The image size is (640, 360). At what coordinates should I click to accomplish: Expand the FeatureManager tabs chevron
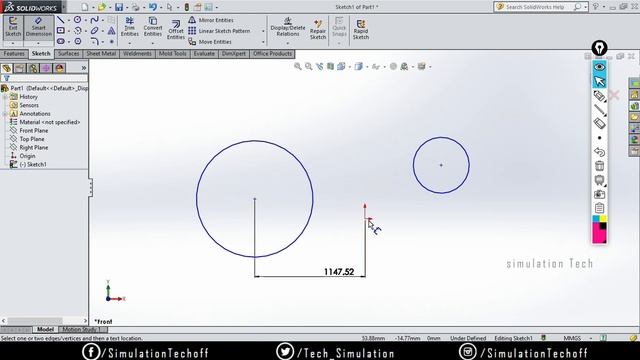point(84,68)
